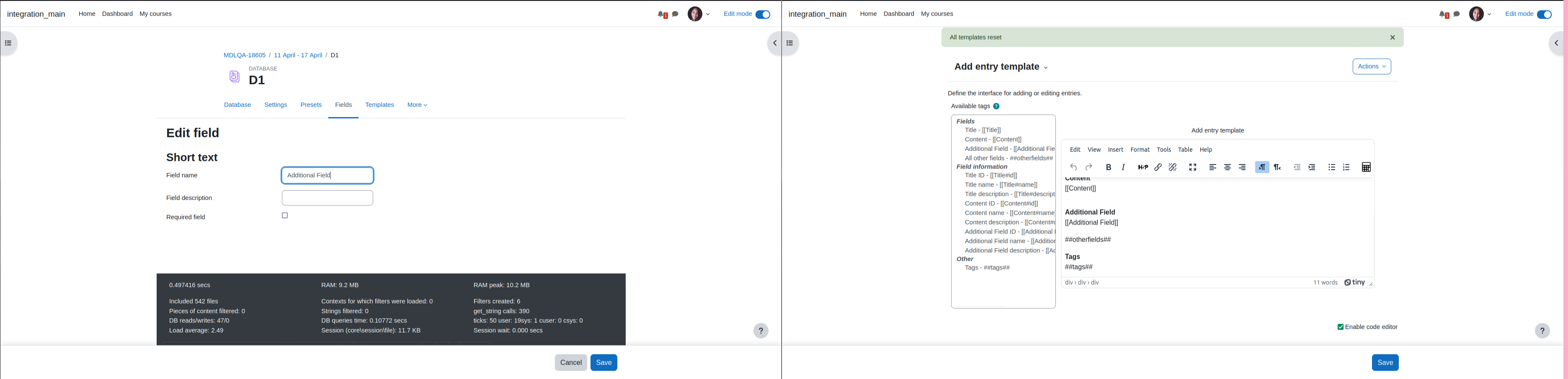
Task: Click the help question button in the left window
Action: [x=761, y=331]
